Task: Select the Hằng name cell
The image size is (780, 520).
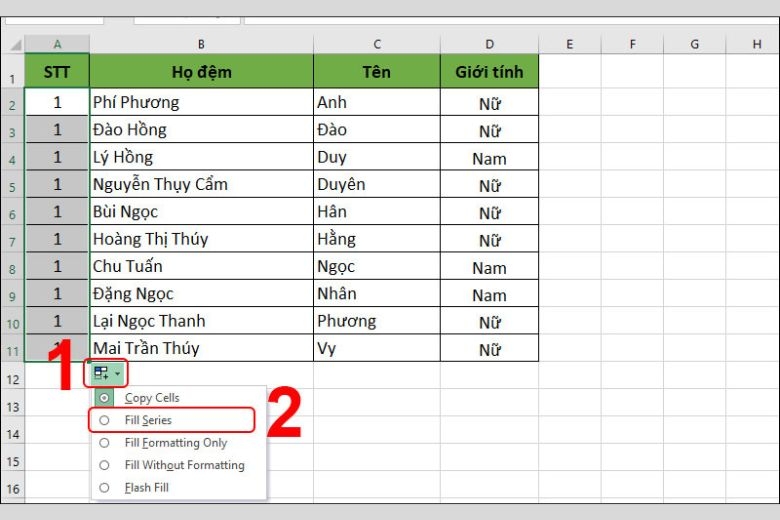Action: [x=377, y=239]
